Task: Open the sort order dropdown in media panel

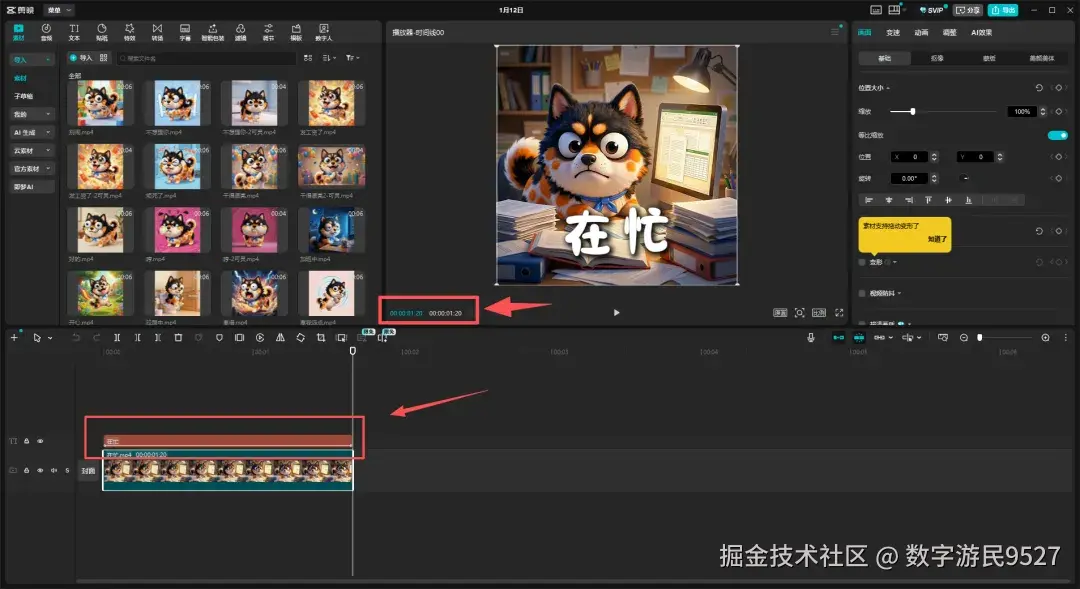Action: coord(329,58)
